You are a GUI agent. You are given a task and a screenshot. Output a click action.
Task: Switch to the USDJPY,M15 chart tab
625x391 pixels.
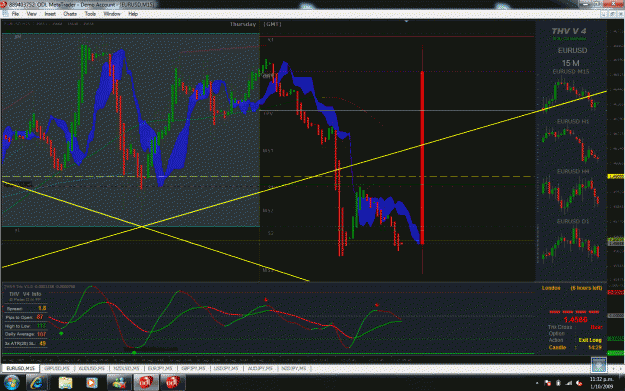tap(226, 368)
